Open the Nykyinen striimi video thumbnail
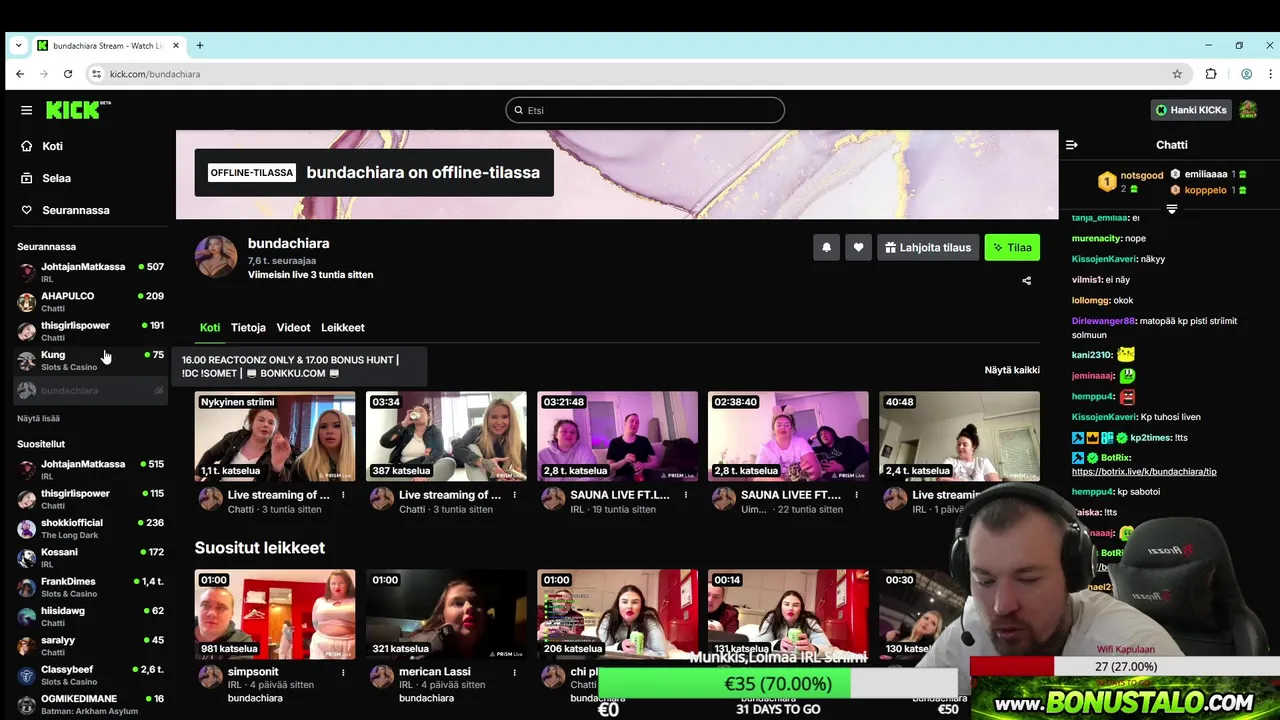Image resolution: width=1280 pixels, height=720 pixels. (x=275, y=436)
